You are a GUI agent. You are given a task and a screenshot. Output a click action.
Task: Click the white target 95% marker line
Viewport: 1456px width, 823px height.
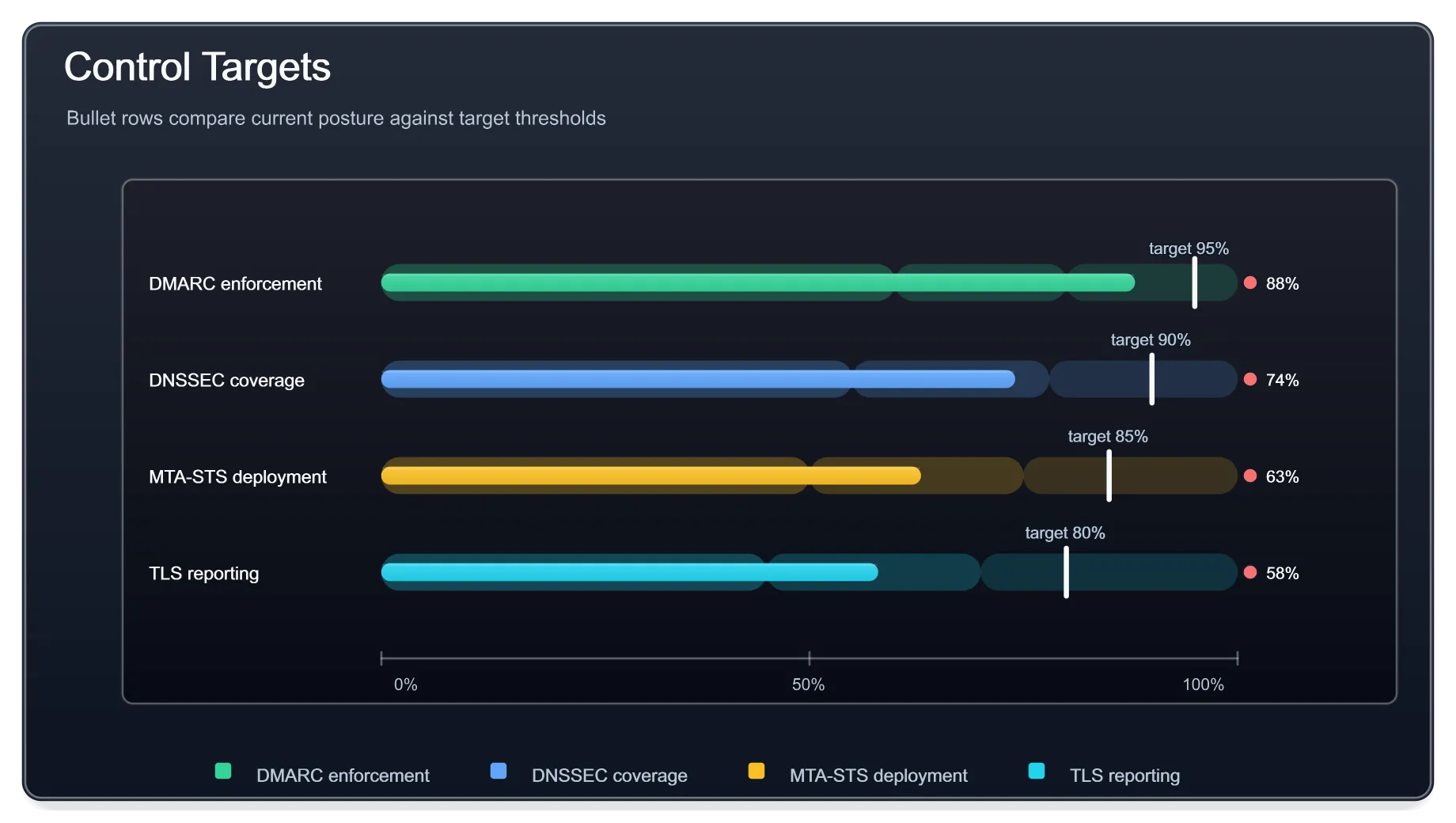tap(1195, 283)
